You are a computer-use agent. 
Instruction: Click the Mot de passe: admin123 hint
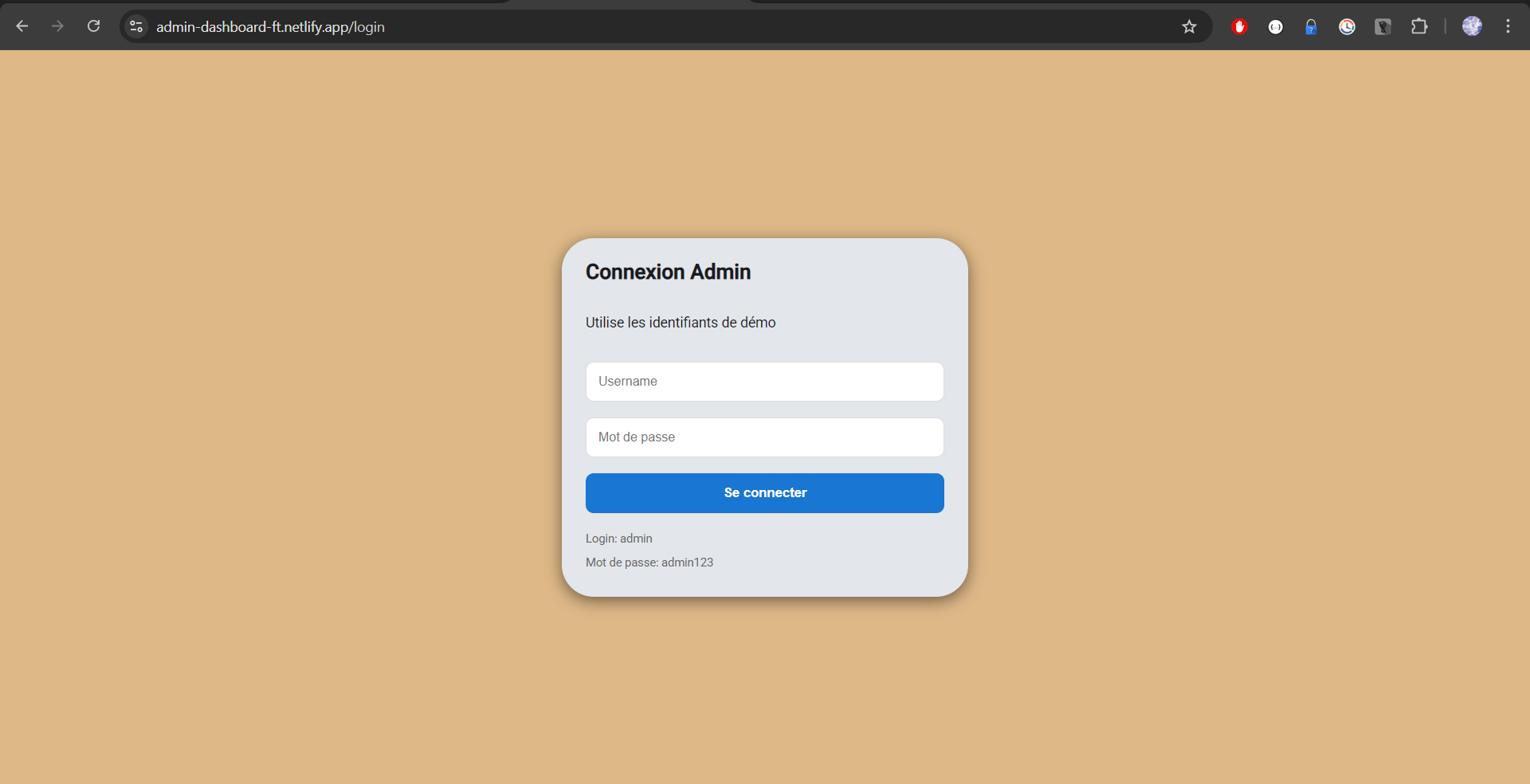pyautogui.click(x=649, y=563)
